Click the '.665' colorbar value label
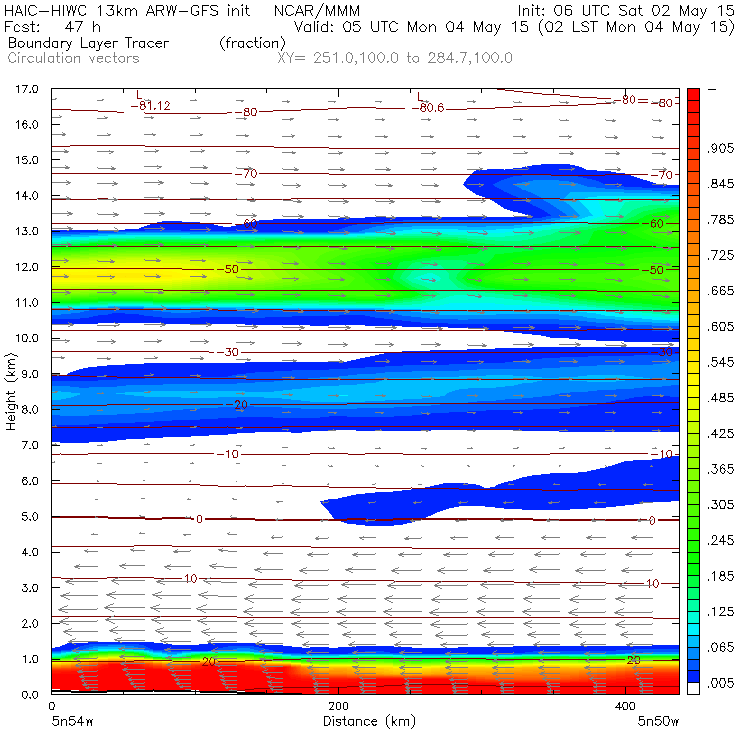740x740 pixels. click(721, 291)
